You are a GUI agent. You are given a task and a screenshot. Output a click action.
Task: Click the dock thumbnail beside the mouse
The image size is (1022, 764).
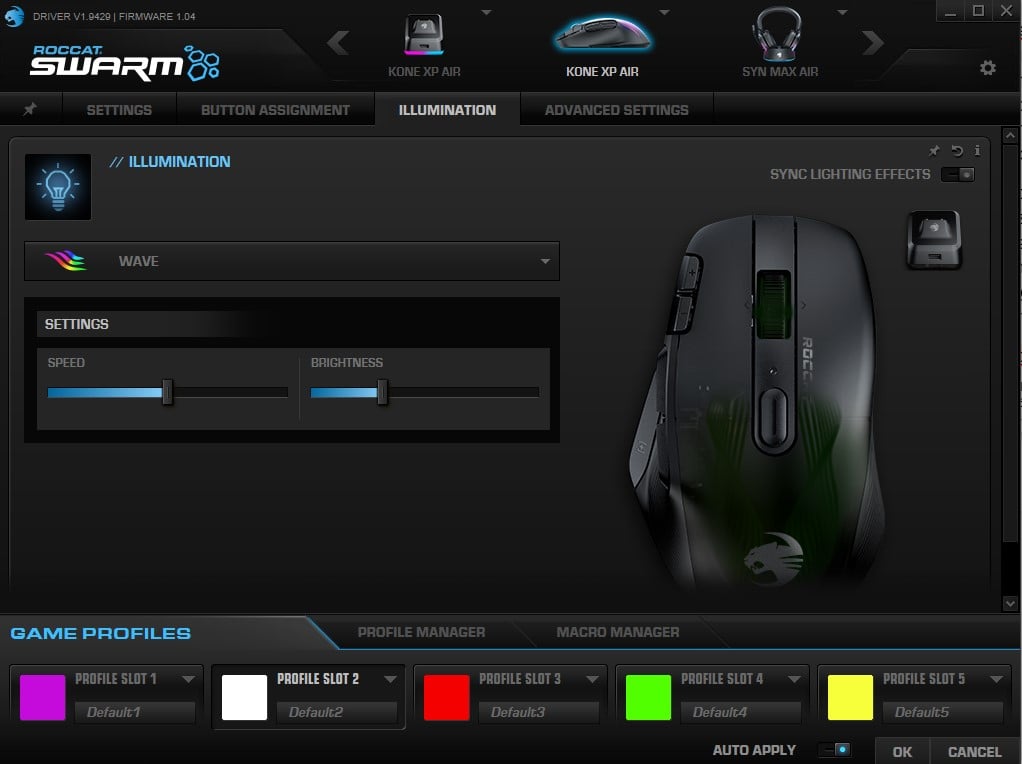pyautogui.click(x=934, y=240)
